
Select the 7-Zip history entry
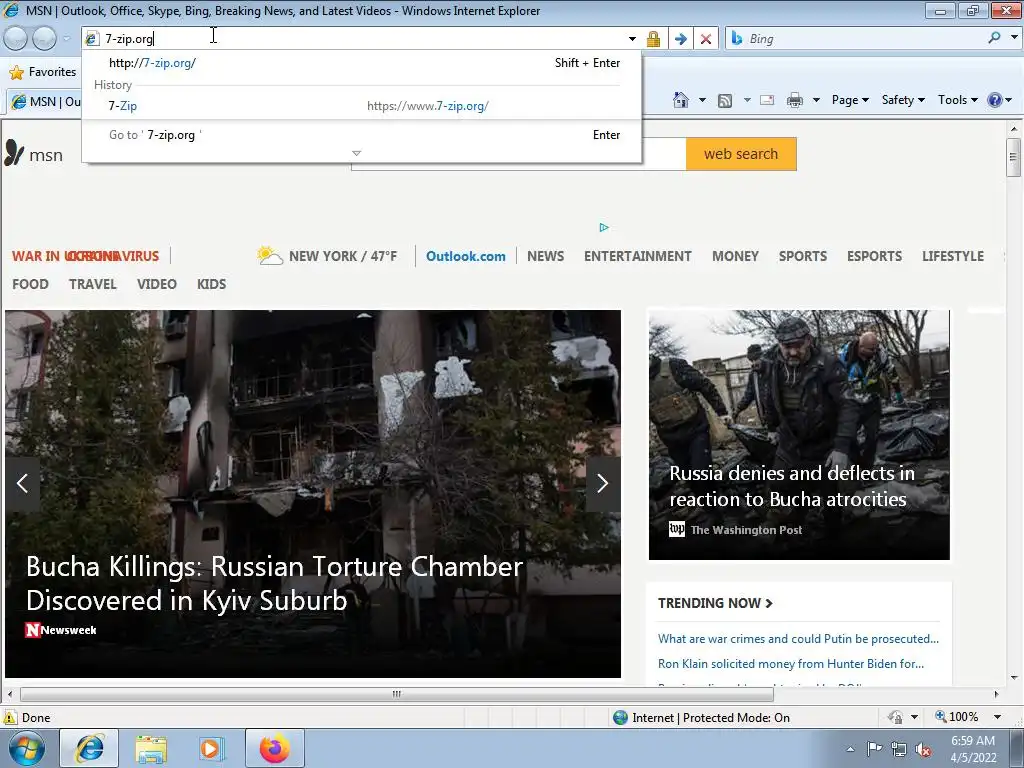pos(361,106)
